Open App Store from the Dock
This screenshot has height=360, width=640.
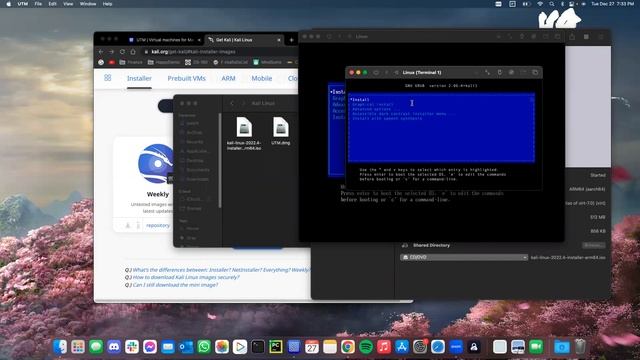[x=402, y=347]
